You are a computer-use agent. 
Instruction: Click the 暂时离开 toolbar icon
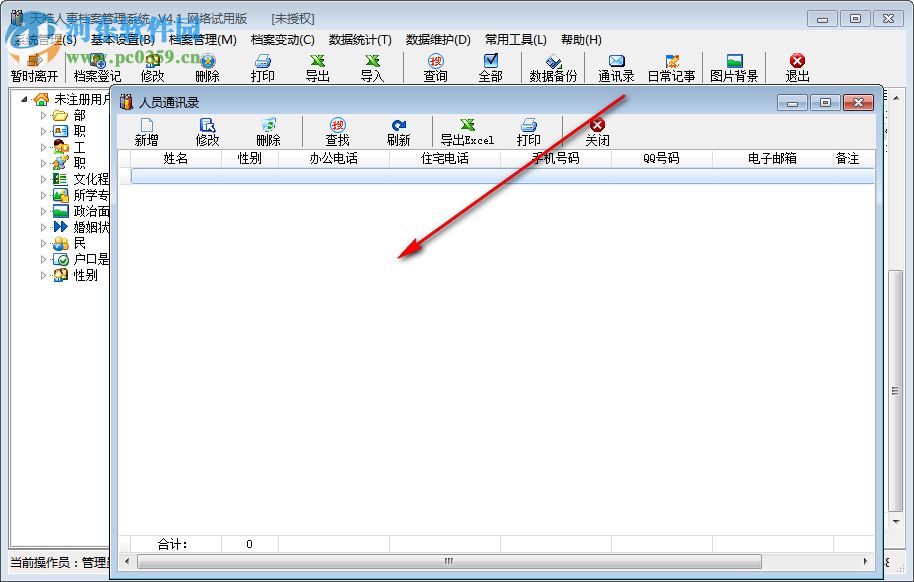(34, 68)
